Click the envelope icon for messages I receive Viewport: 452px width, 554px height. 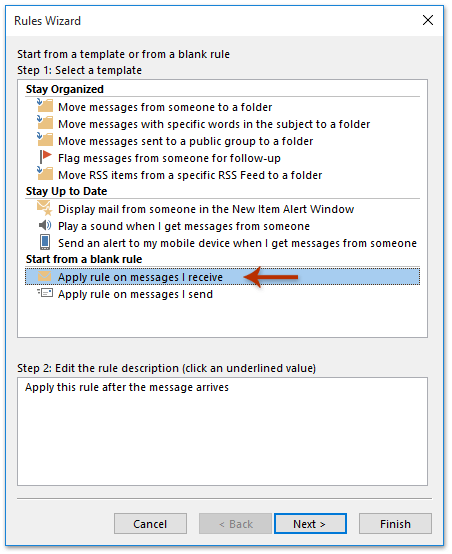tap(45, 276)
